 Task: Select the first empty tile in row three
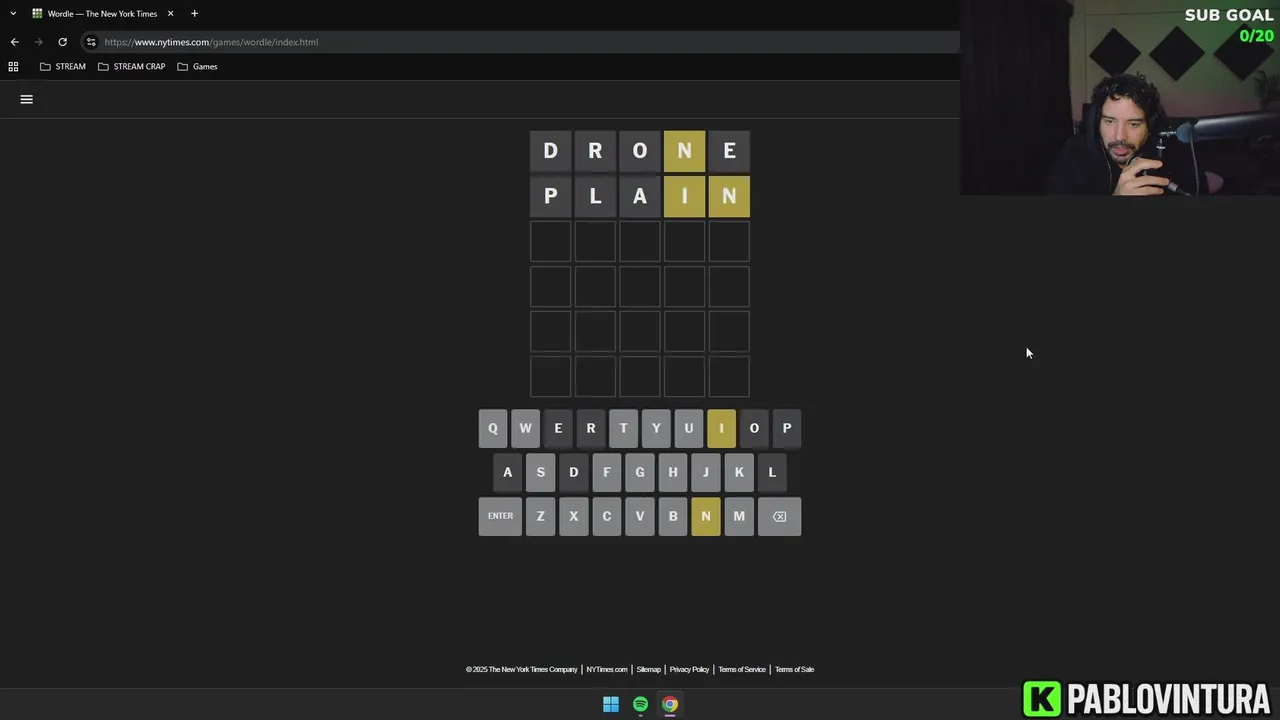550,241
